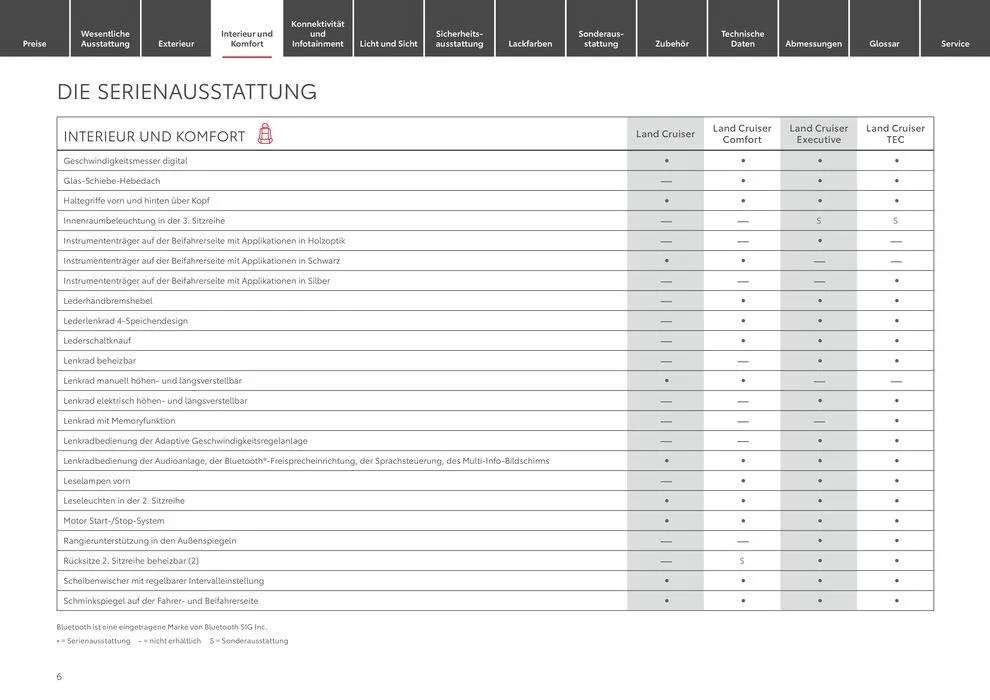Viewport: 990px width, 700px height.
Task: Open the Preise tab
Action: pyautogui.click(x=35, y=43)
